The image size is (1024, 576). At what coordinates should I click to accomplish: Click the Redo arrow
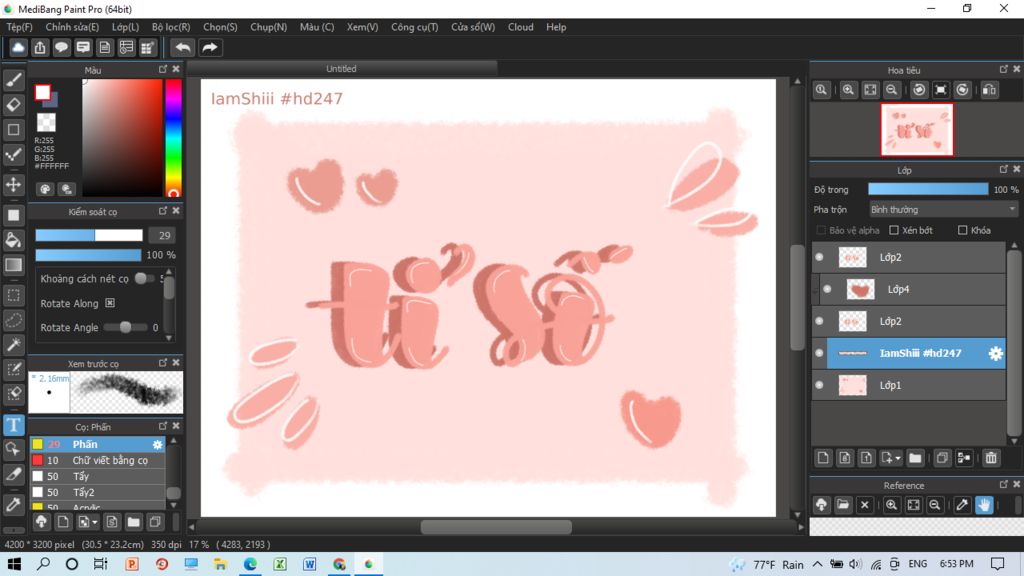pyautogui.click(x=210, y=47)
